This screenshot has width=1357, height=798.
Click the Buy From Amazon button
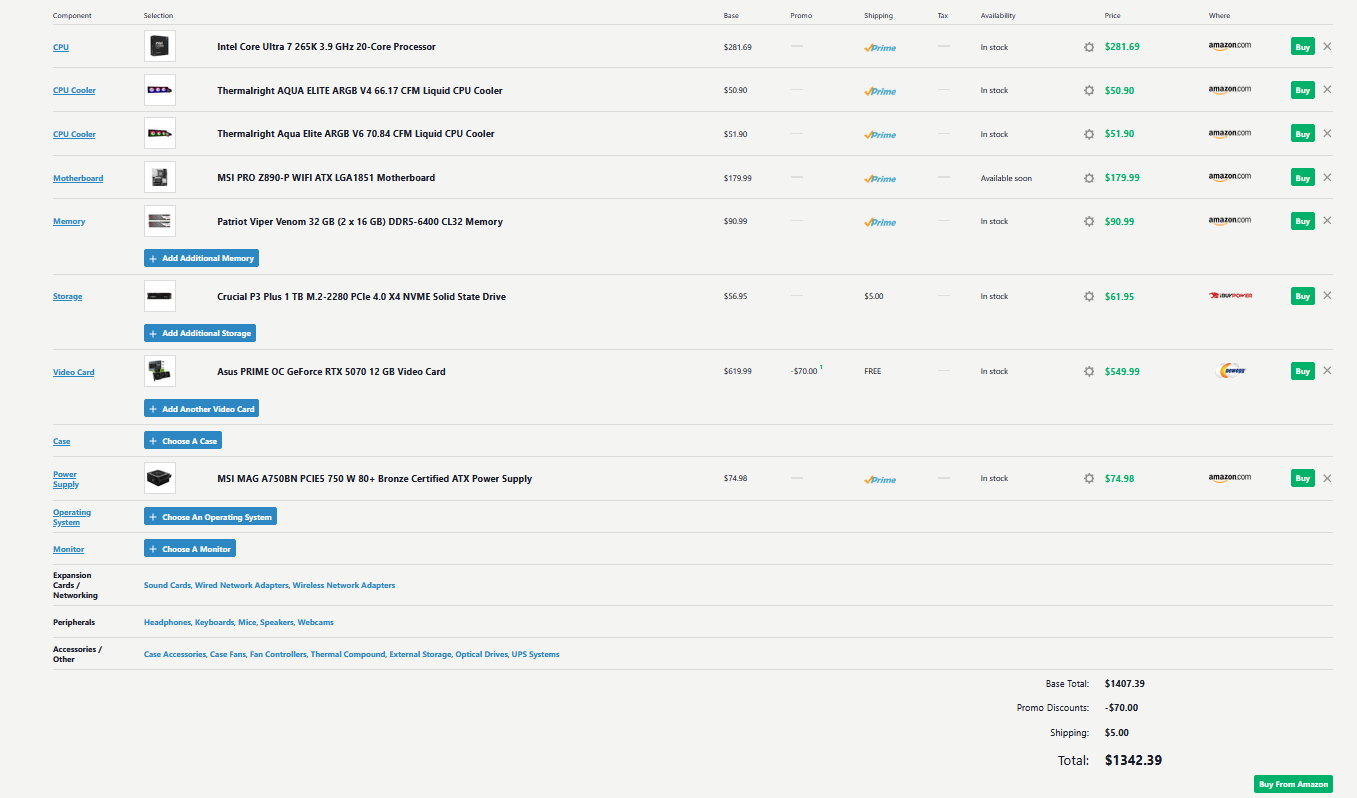pyautogui.click(x=1293, y=784)
